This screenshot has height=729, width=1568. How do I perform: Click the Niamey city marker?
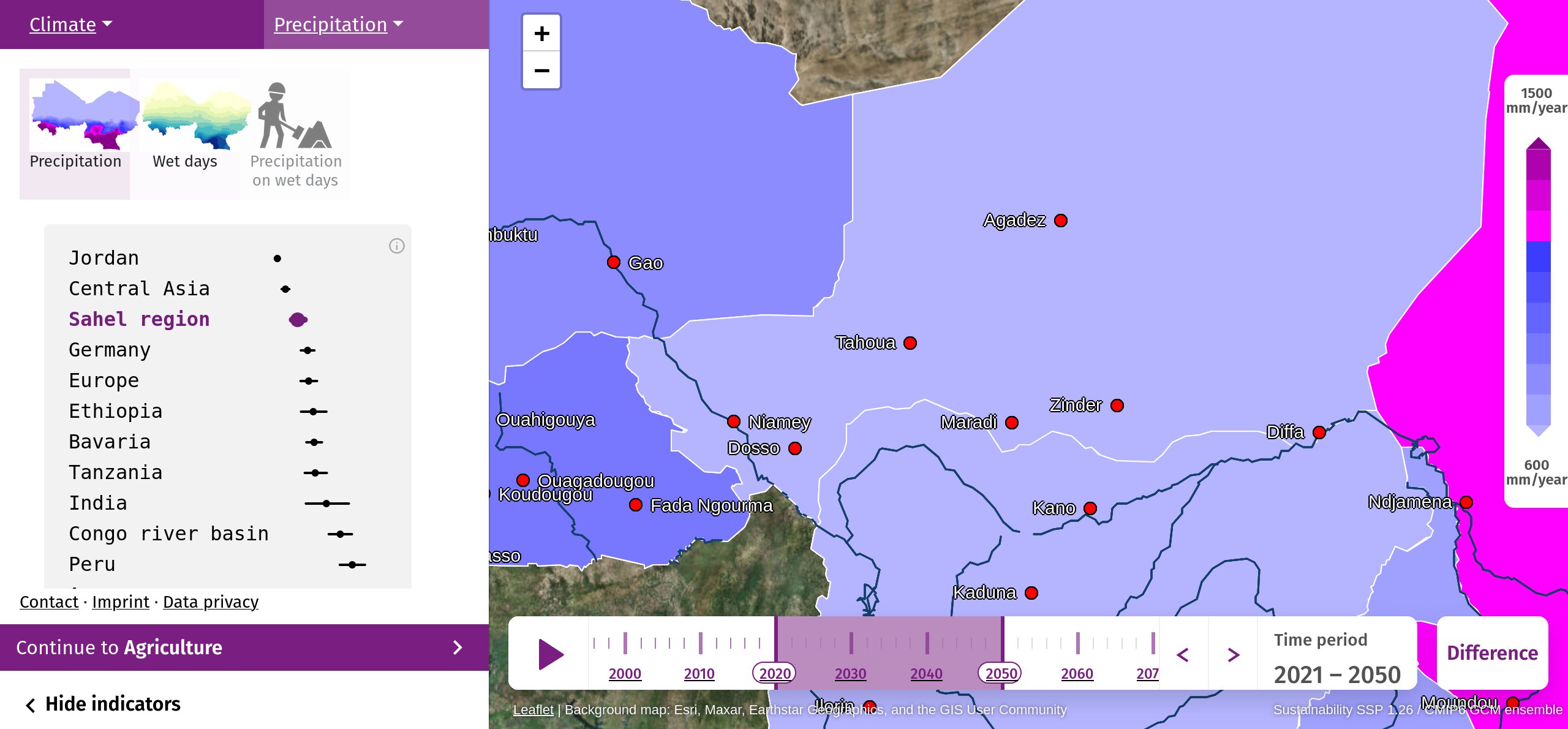(734, 421)
